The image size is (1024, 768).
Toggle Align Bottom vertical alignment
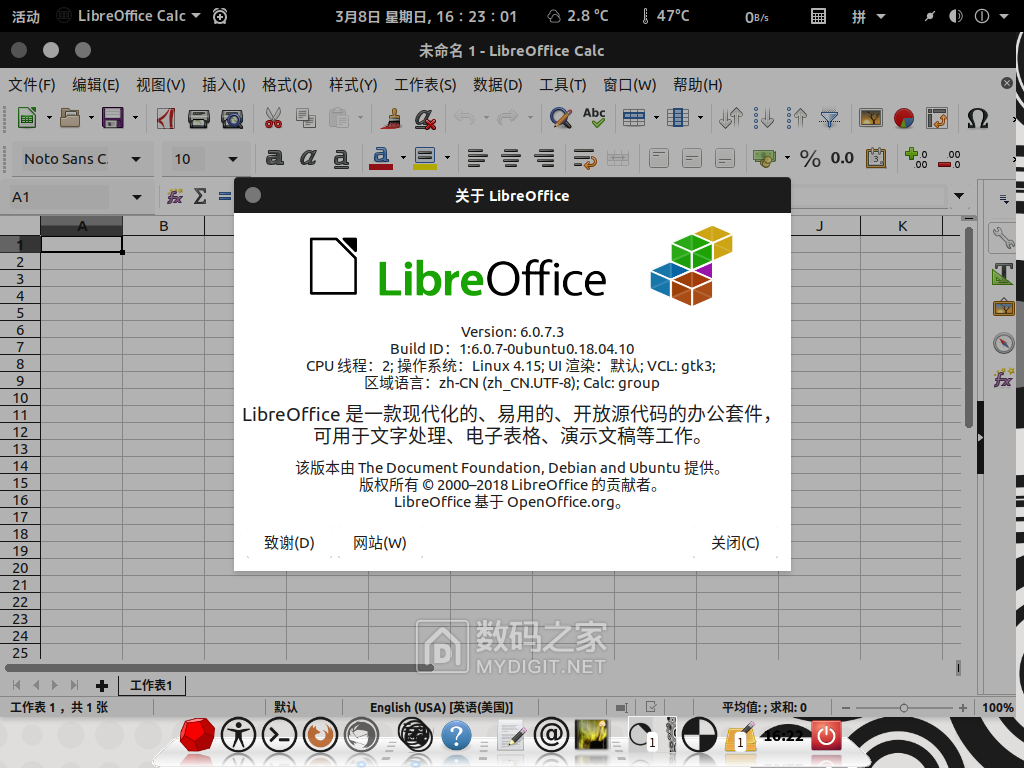click(x=725, y=158)
